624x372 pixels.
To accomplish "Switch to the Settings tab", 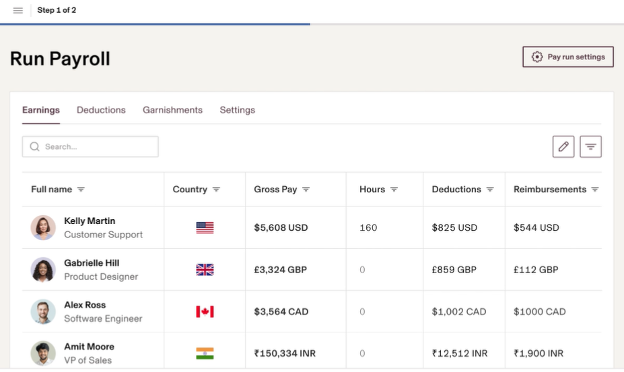I will (238, 110).
